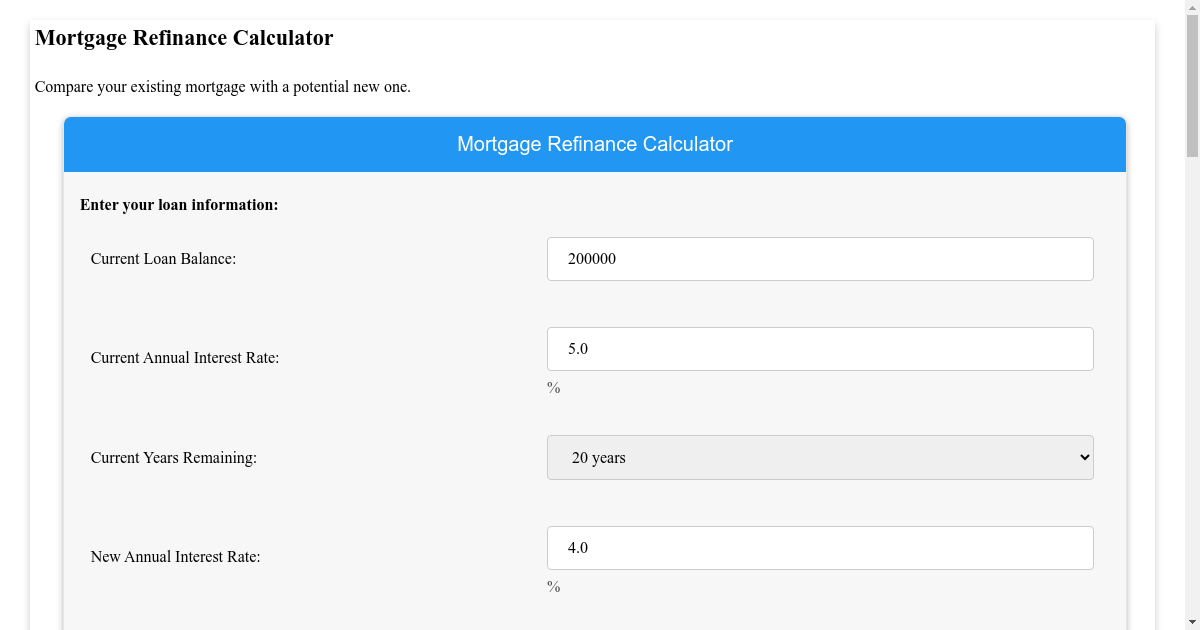Viewport: 1200px width, 630px height.
Task: Click the blue Mortgage Refinance Calculator banner
Action: click(x=595, y=144)
